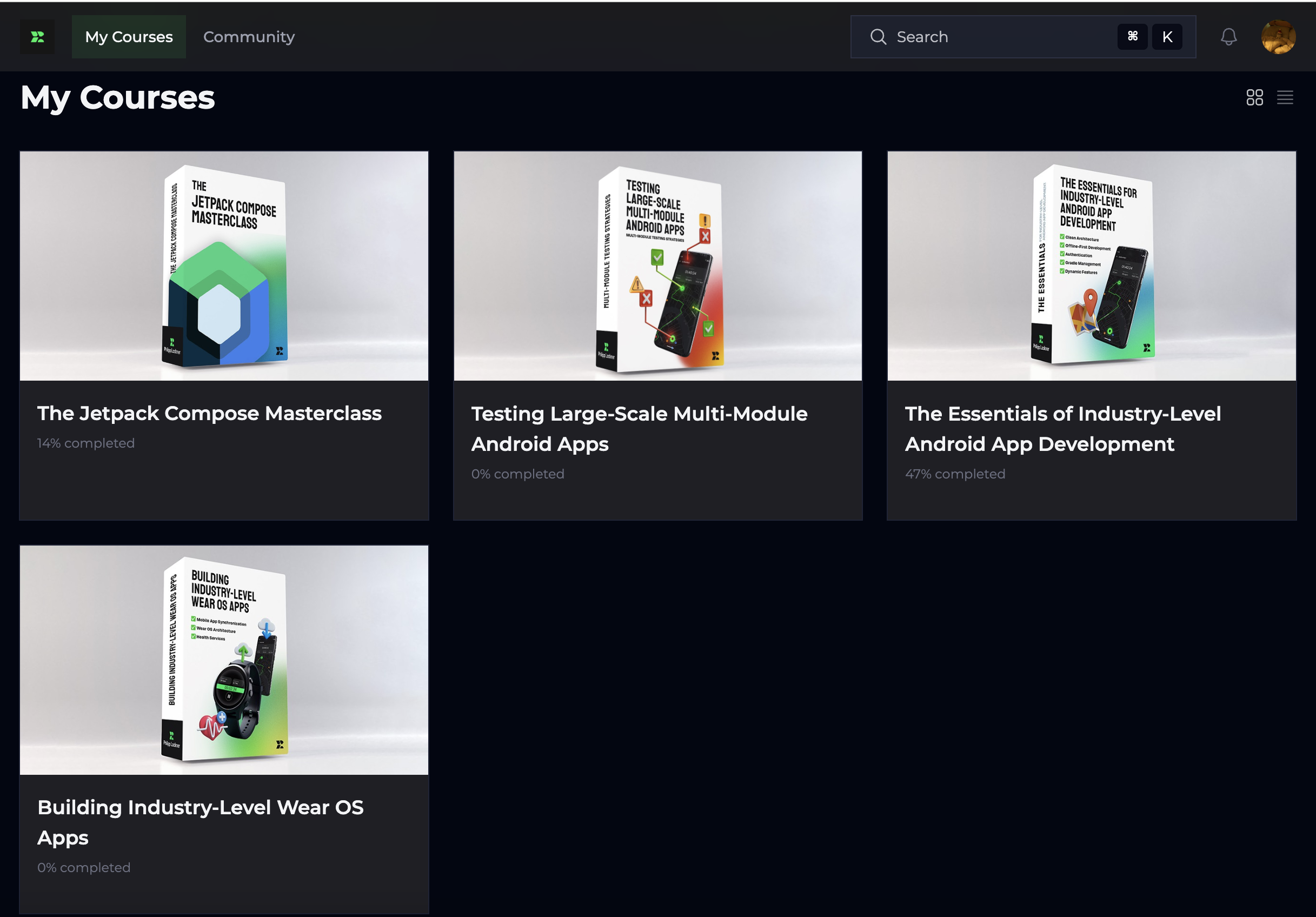Click the search magnifier icon
The height and width of the screenshot is (917, 1316).
tap(878, 37)
